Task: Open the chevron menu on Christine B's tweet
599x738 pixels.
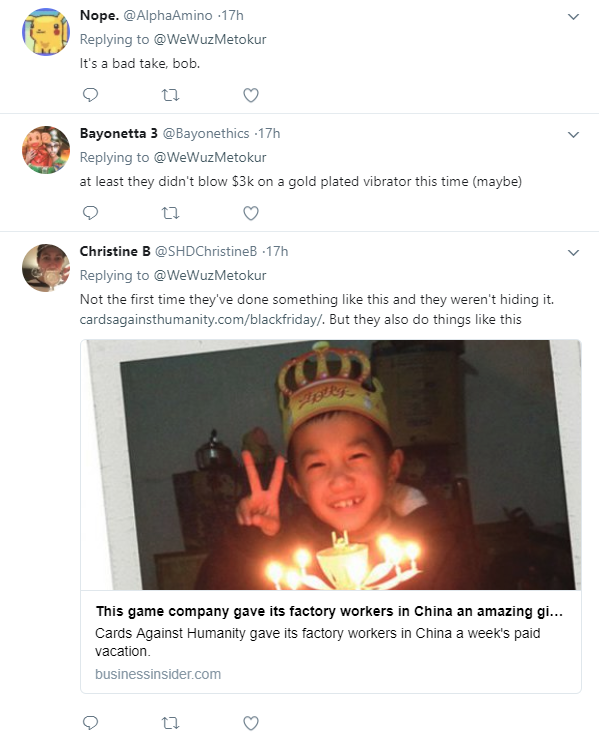Action: pos(573,253)
